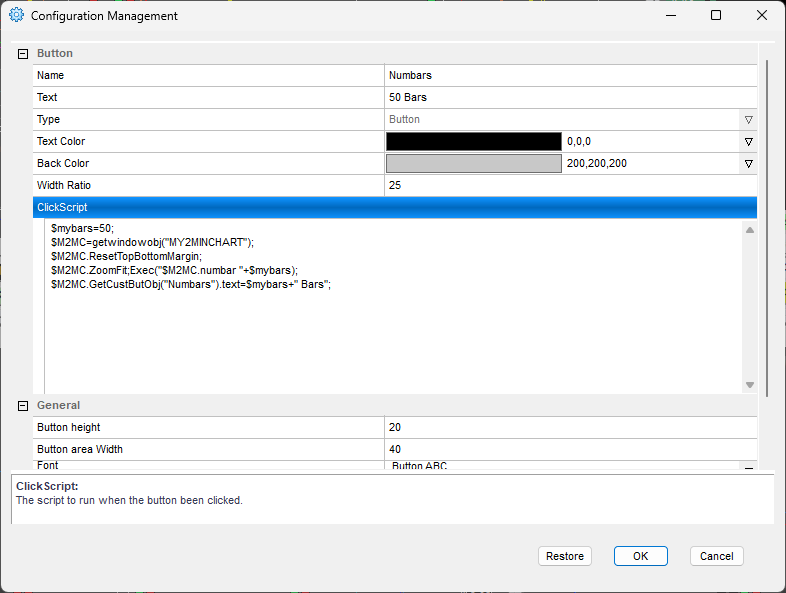Confirm with the OK button
The height and width of the screenshot is (593, 786).
pyautogui.click(x=641, y=556)
